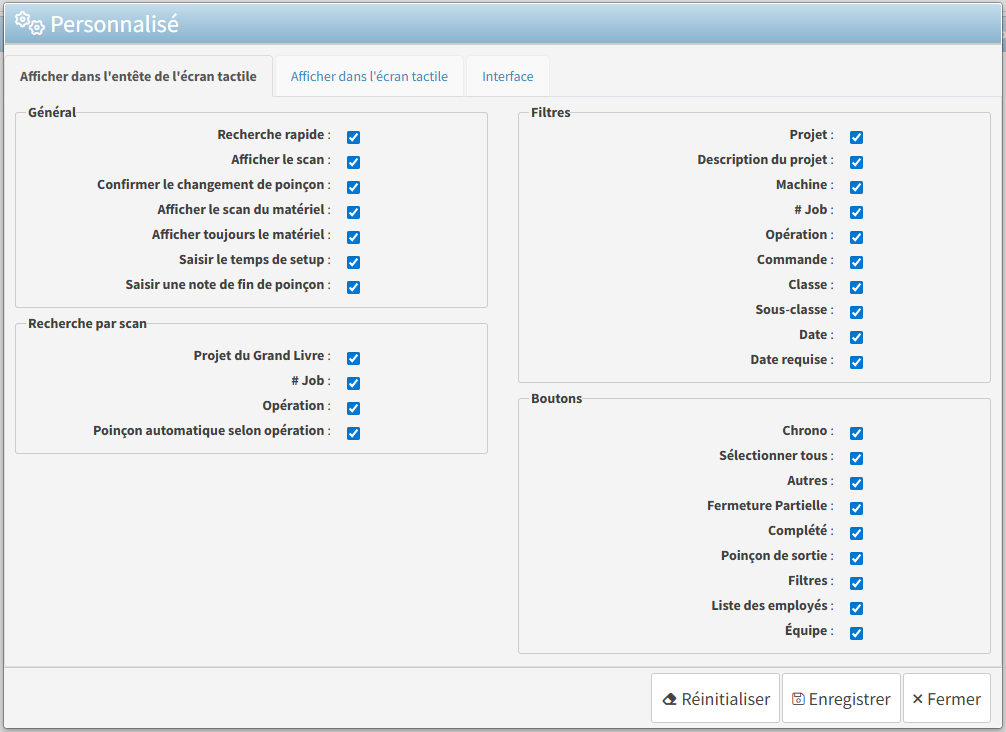Open the Interface tab
This screenshot has height=732, width=1006.
click(507, 76)
